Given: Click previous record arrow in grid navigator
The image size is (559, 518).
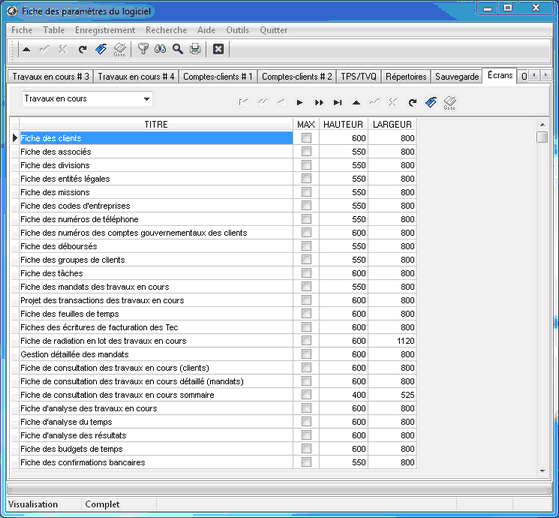Looking at the screenshot, I should 281,103.
